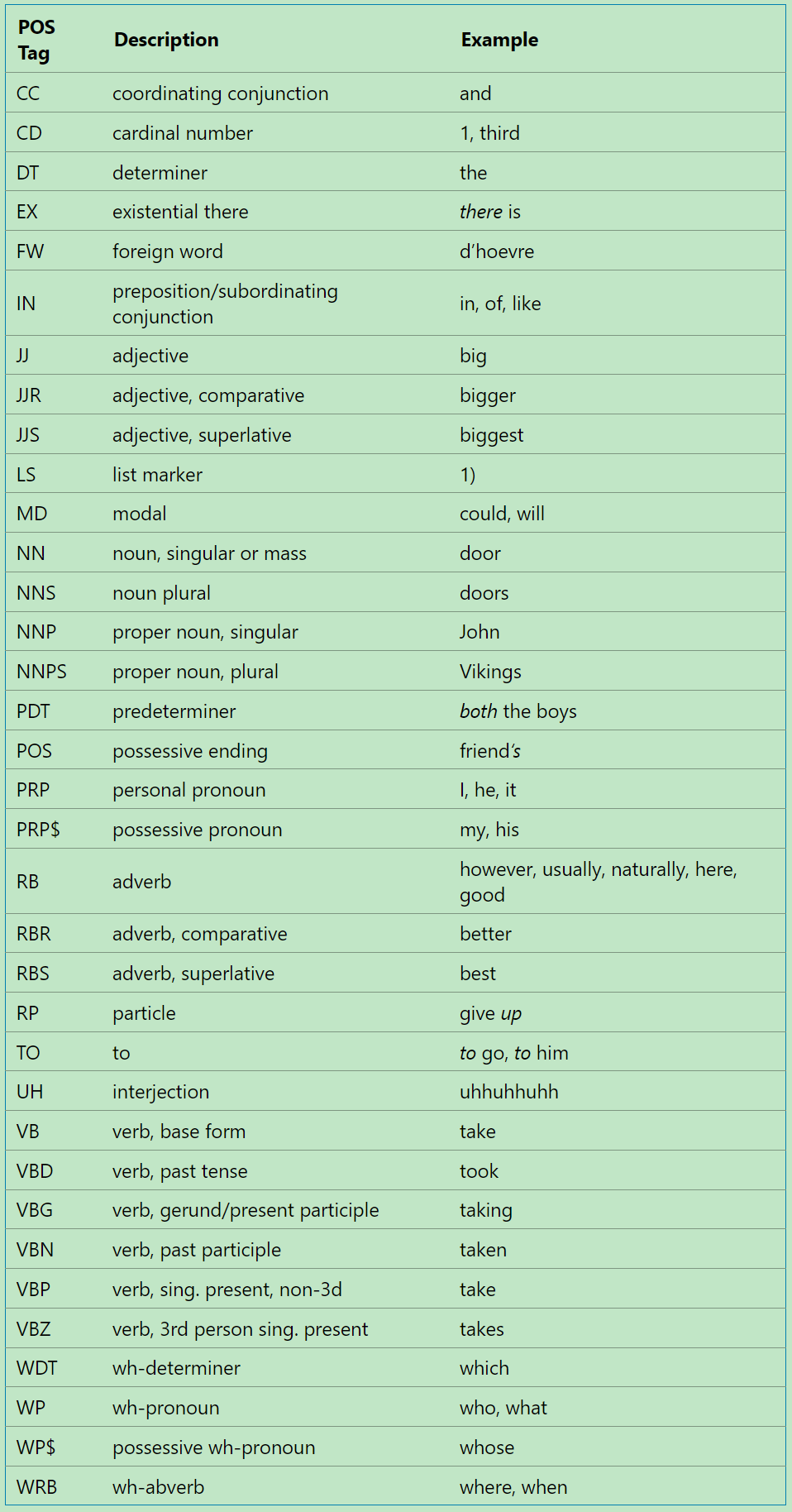Screen dimensions: 792x1512
Task: Click the "preposition/subordinating conjunction" description text
Action: pyautogui.click(x=225, y=304)
